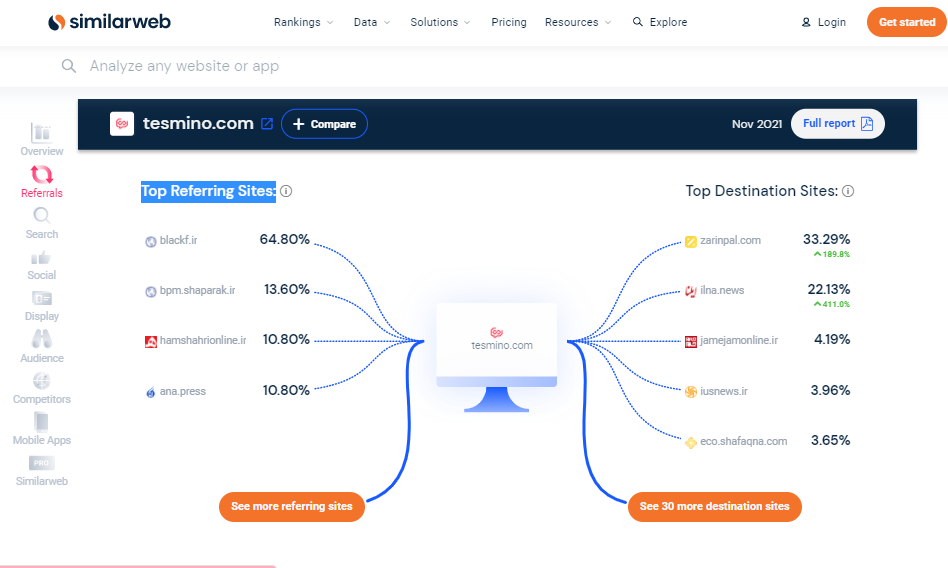This screenshot has width=948, height=568.
Task: Open the Overview sidebar section
Action: pos(42,140)
